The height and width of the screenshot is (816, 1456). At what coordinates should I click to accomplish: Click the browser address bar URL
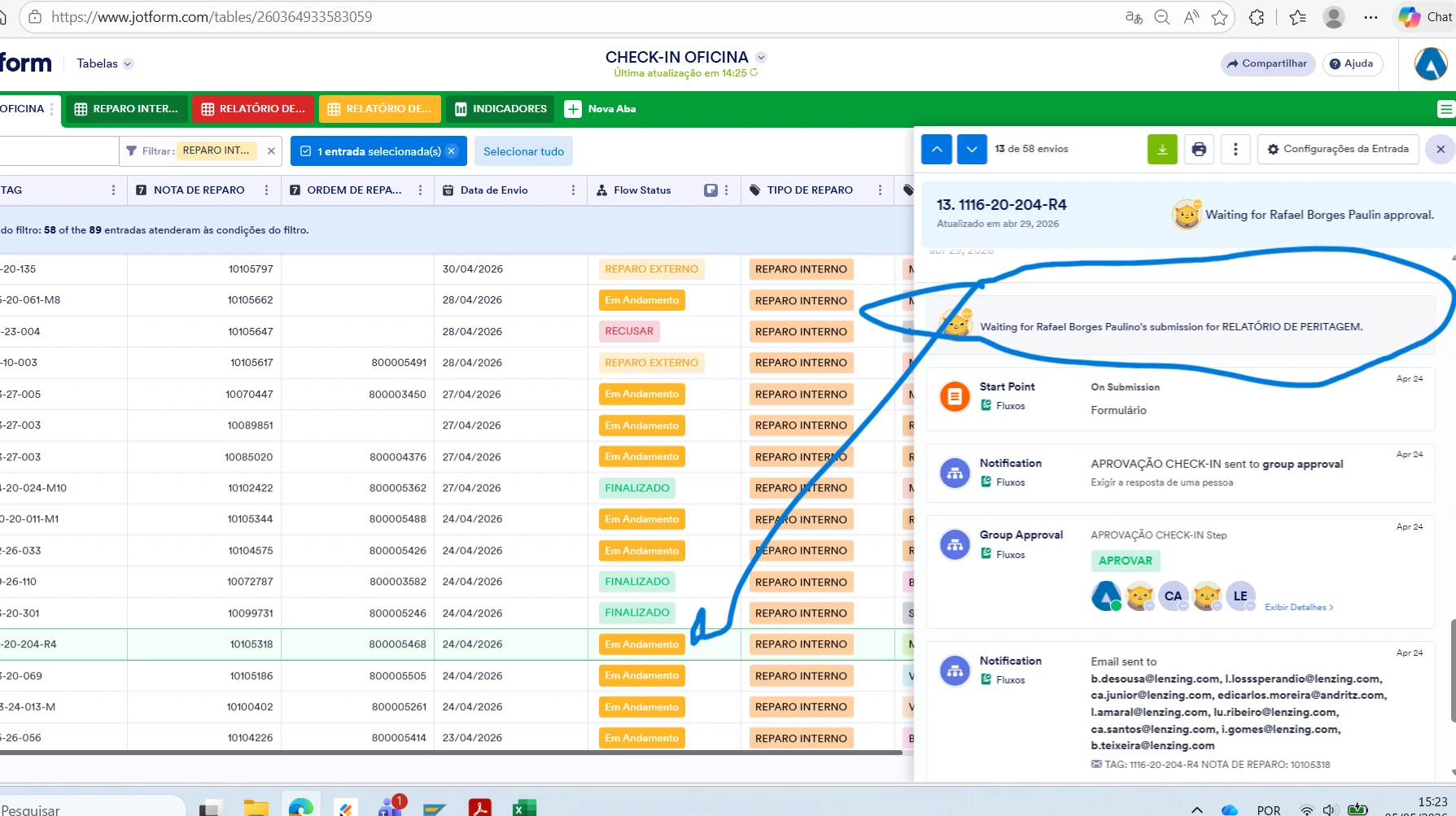(x=212, y=17)
